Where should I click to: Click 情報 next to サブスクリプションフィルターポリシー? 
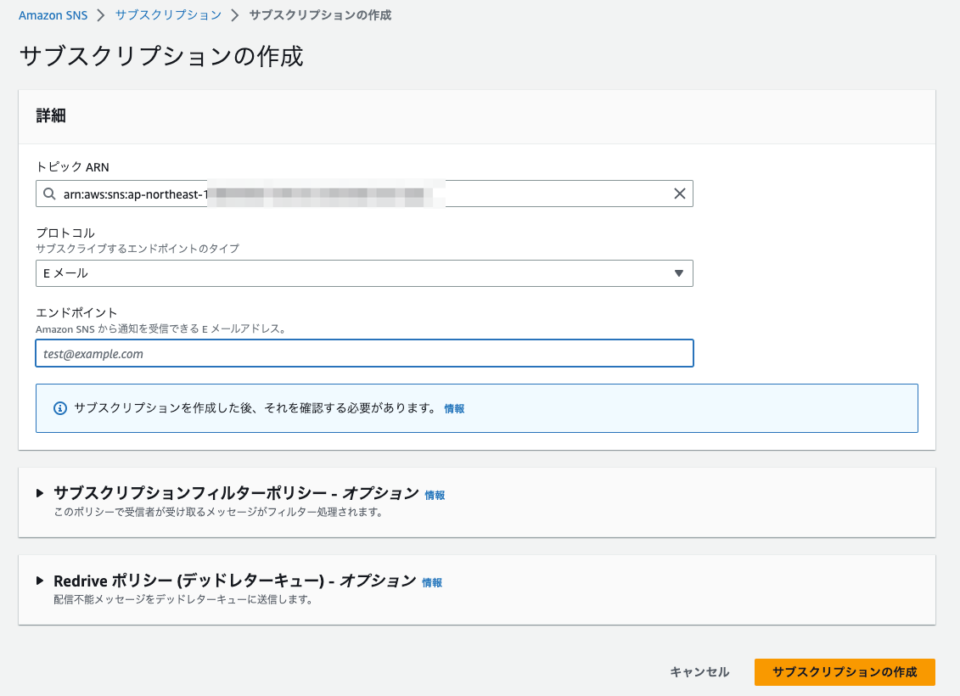pos(435,493)
